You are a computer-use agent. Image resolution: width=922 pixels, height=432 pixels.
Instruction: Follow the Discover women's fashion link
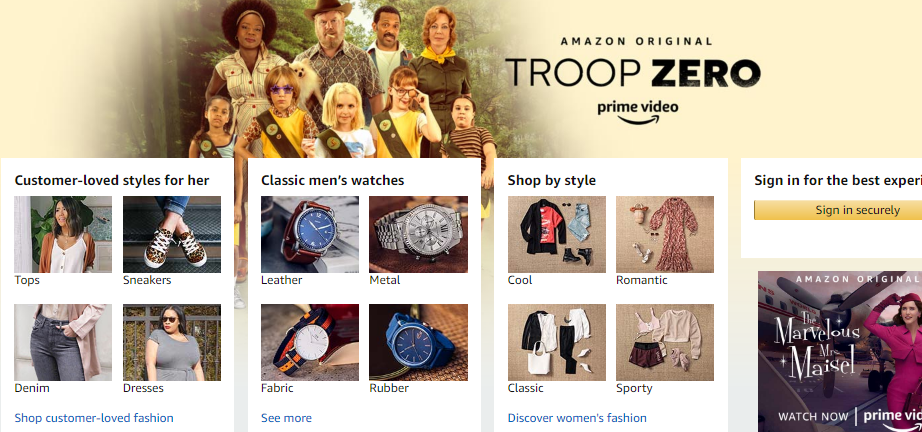tap(577, 418)
